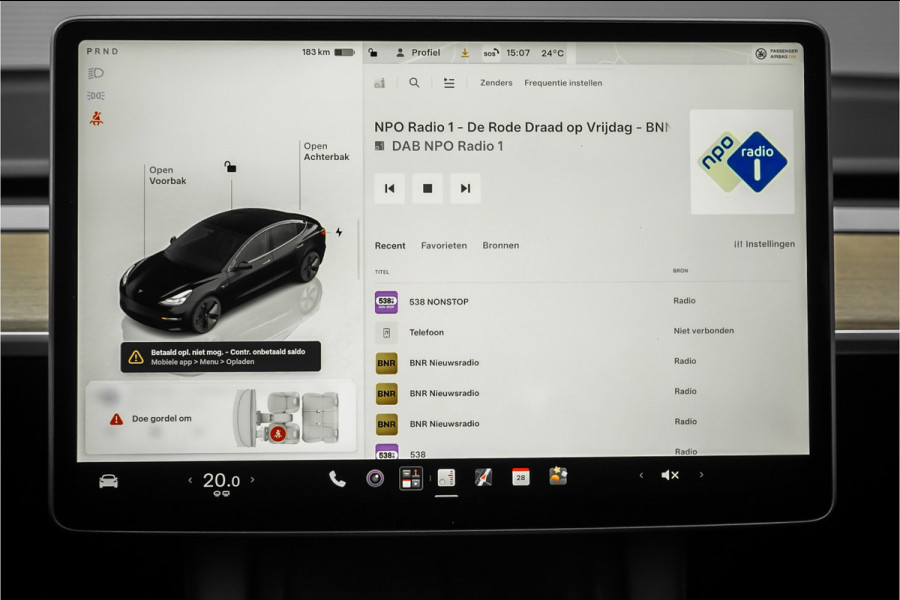Tap the PRND gear indicator

click(x=102, y=51)
